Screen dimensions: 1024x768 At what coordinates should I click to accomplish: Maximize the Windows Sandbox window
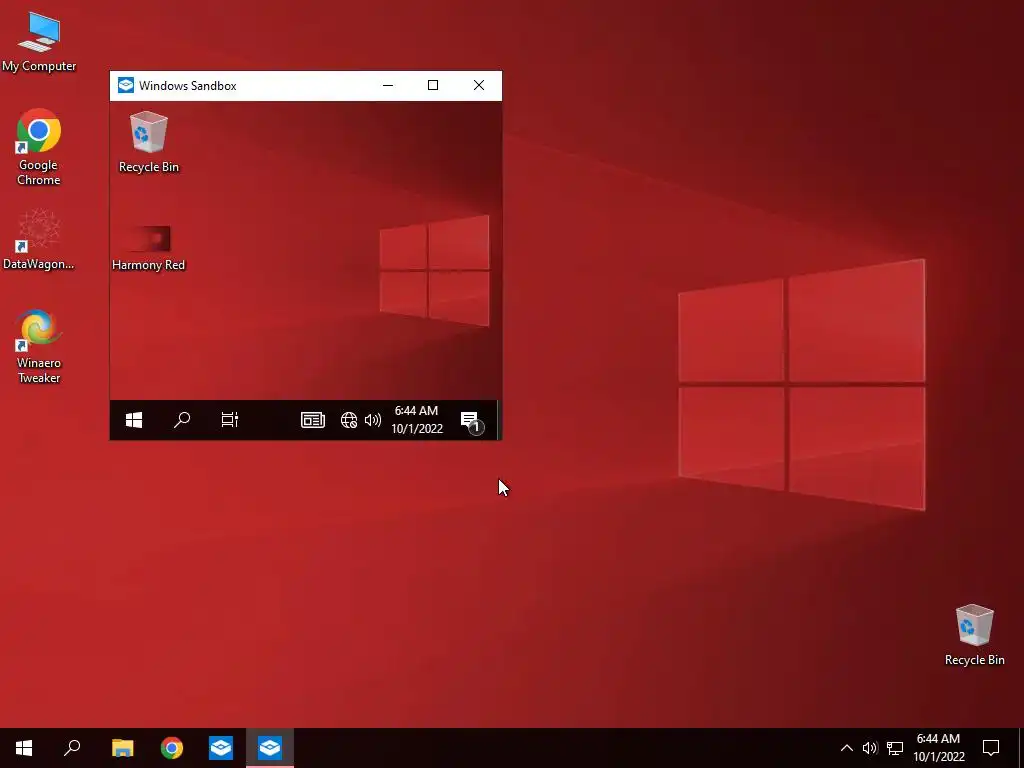coord(433,86)
